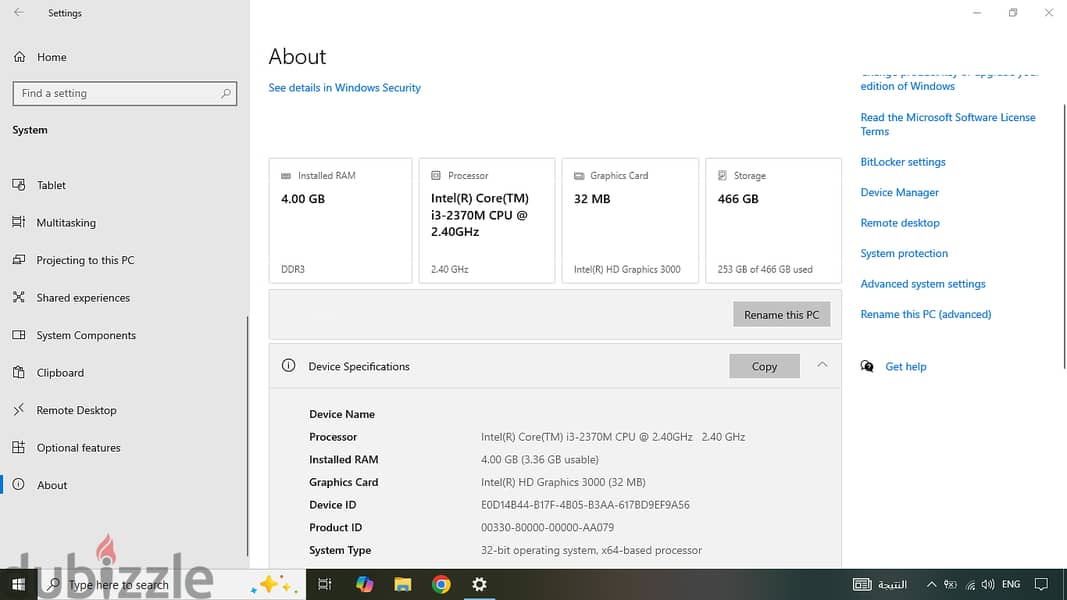The width and height of the screenshot is (1067, 600).
Task: Select Installed RAM value 4.00 GB (3.36 GB usable)
Action: point(540,459)
